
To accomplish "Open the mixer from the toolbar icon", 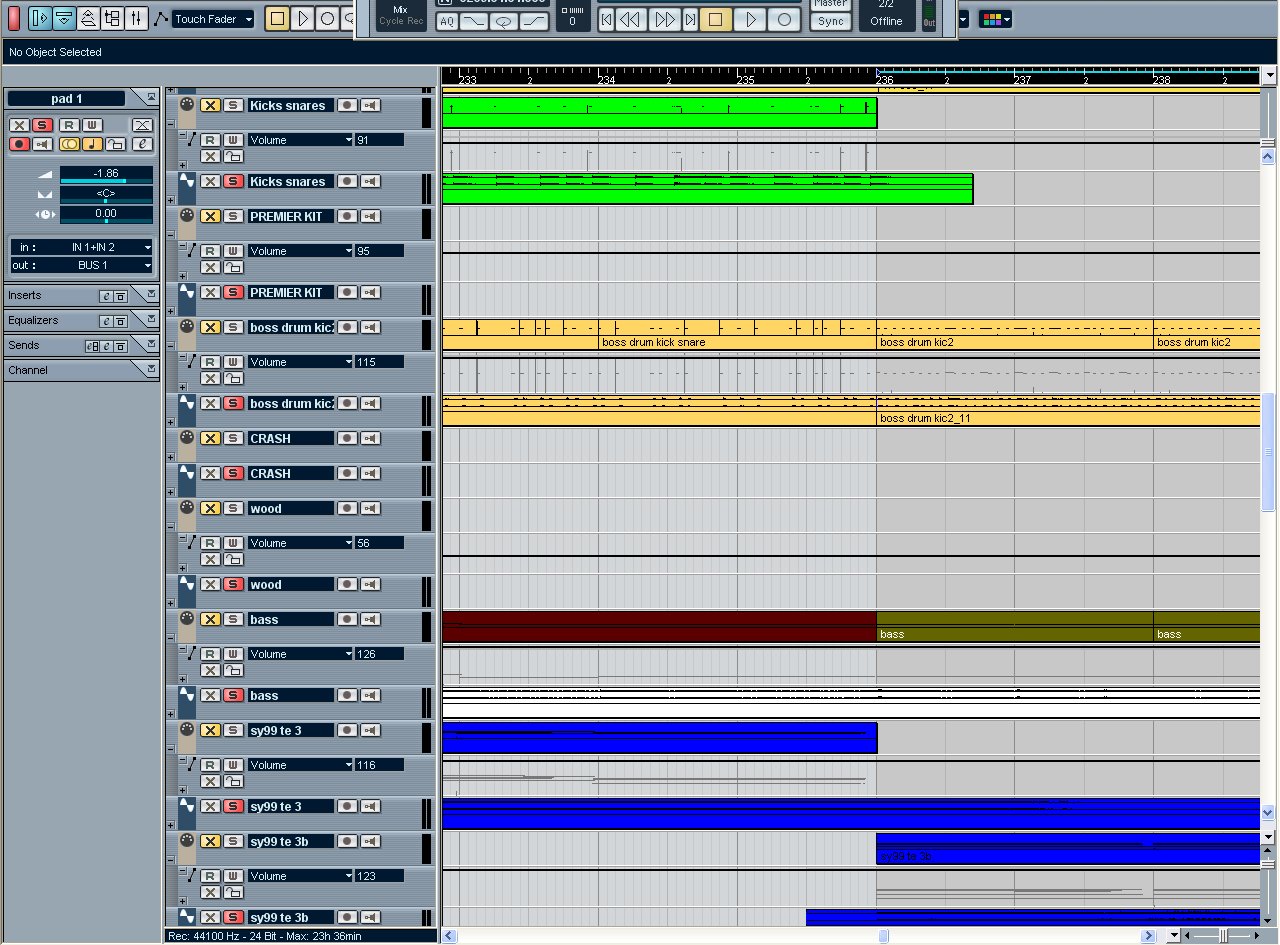I will [137, 18].
